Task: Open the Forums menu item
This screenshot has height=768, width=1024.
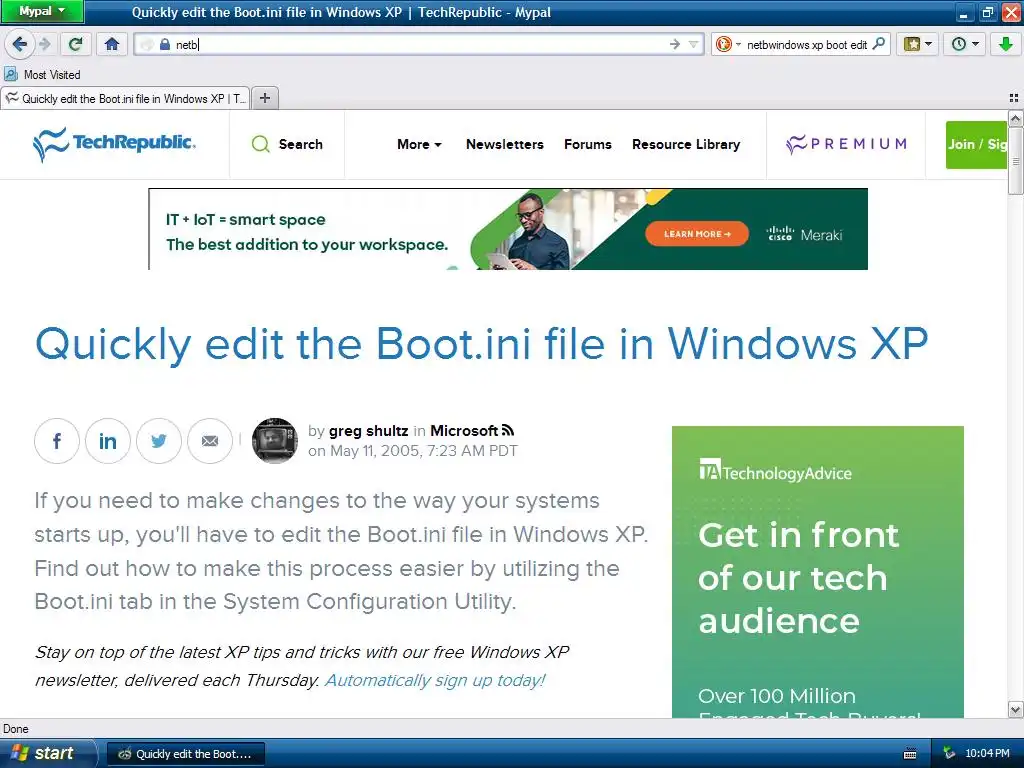Action: coord(588,144)
